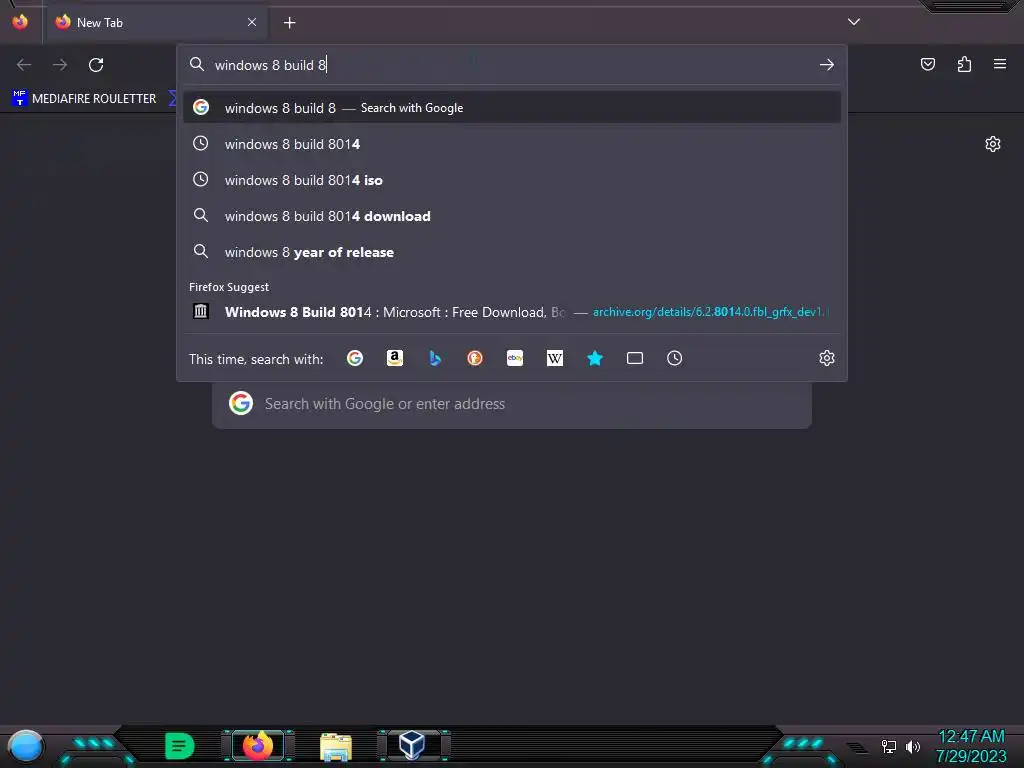Search this time with eBay
The height and width of the screenshot is (768, 1024).
point(515,358)
